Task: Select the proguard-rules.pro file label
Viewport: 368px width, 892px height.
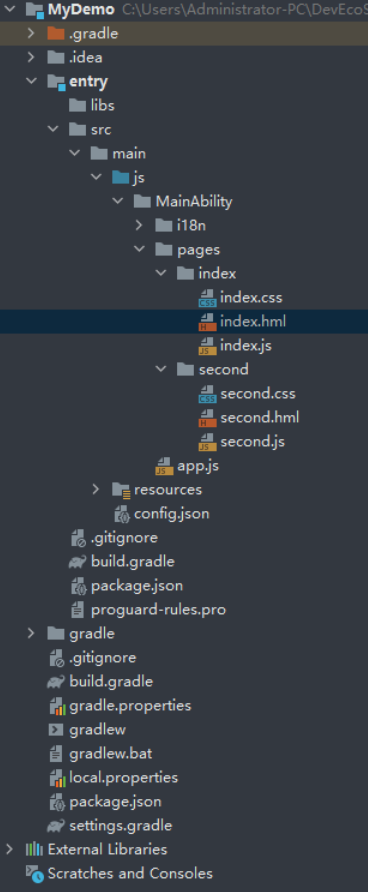Action: point(158,610)
